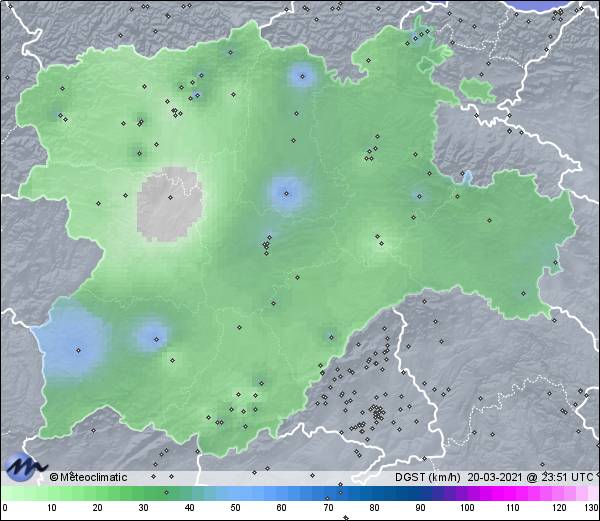
Task: Click the 20-03-2021 date stamp
Action: [x=495, y=477]
